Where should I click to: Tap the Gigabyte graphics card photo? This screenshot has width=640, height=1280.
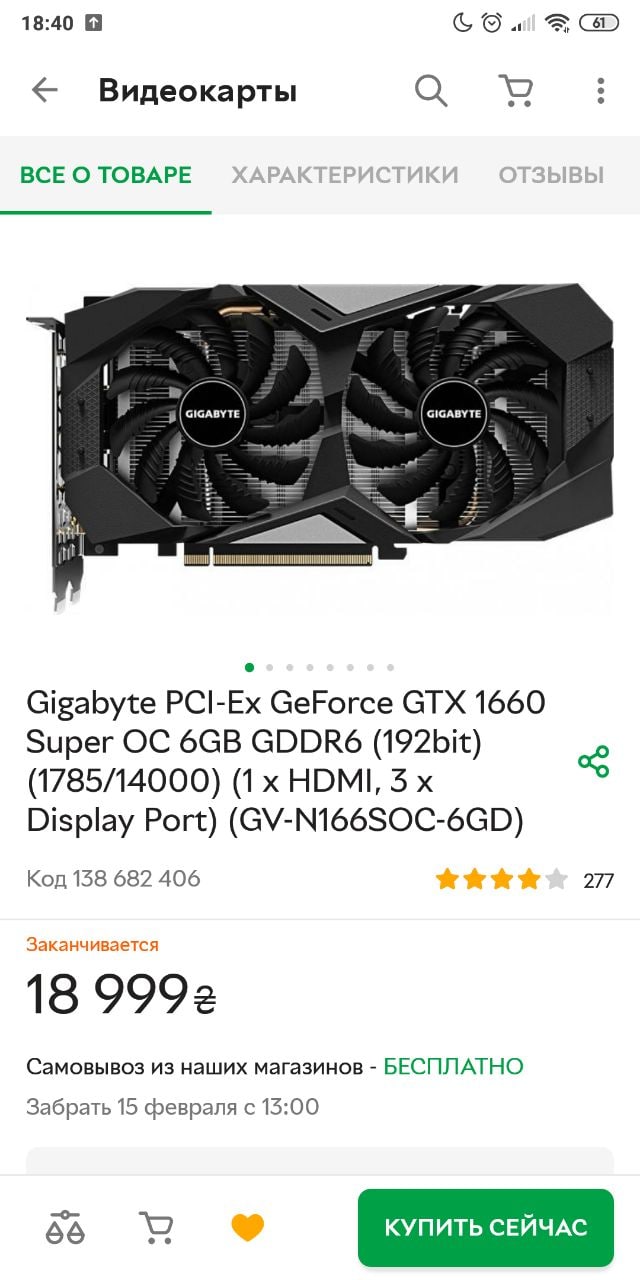click(320, 447)
